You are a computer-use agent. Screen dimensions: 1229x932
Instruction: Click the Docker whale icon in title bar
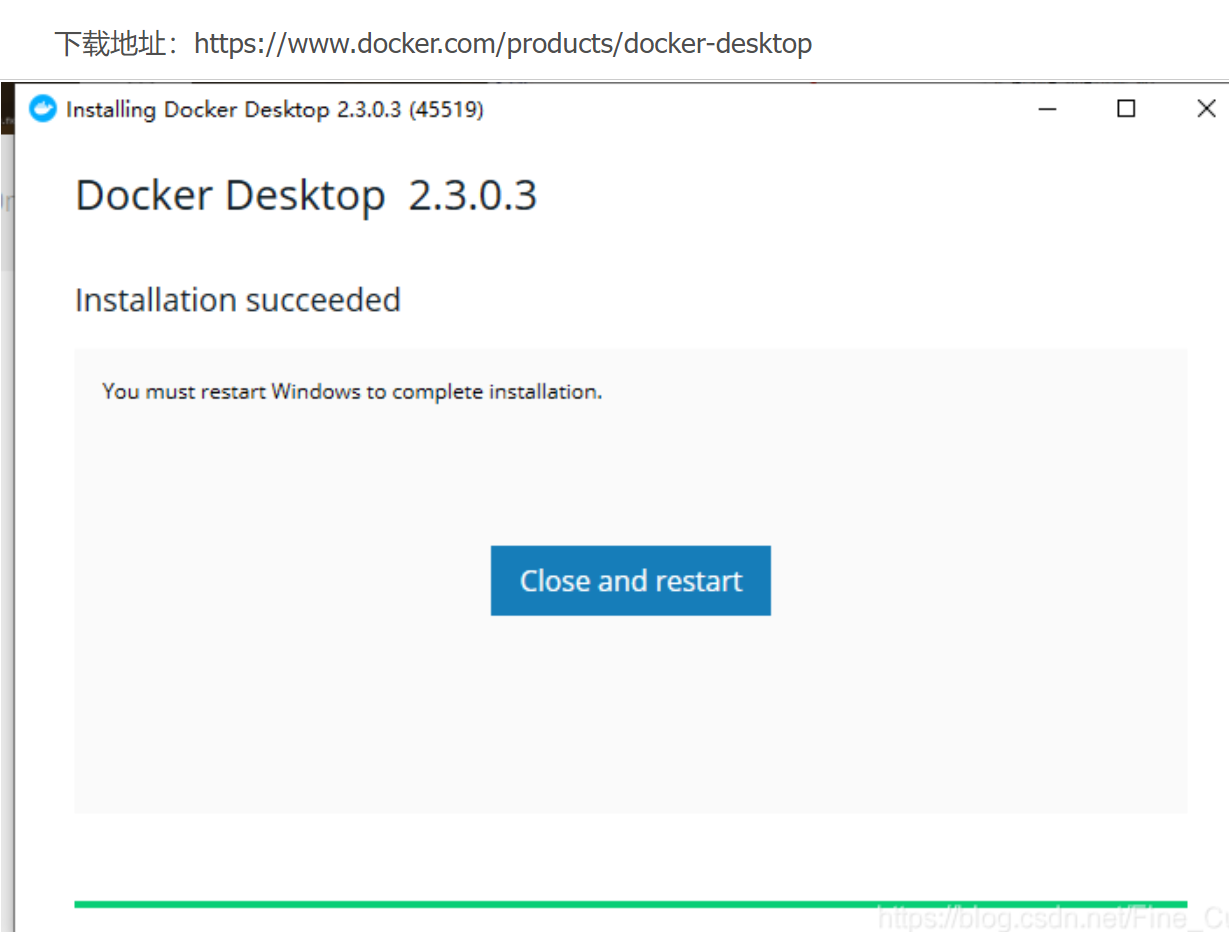click(43, 109)
